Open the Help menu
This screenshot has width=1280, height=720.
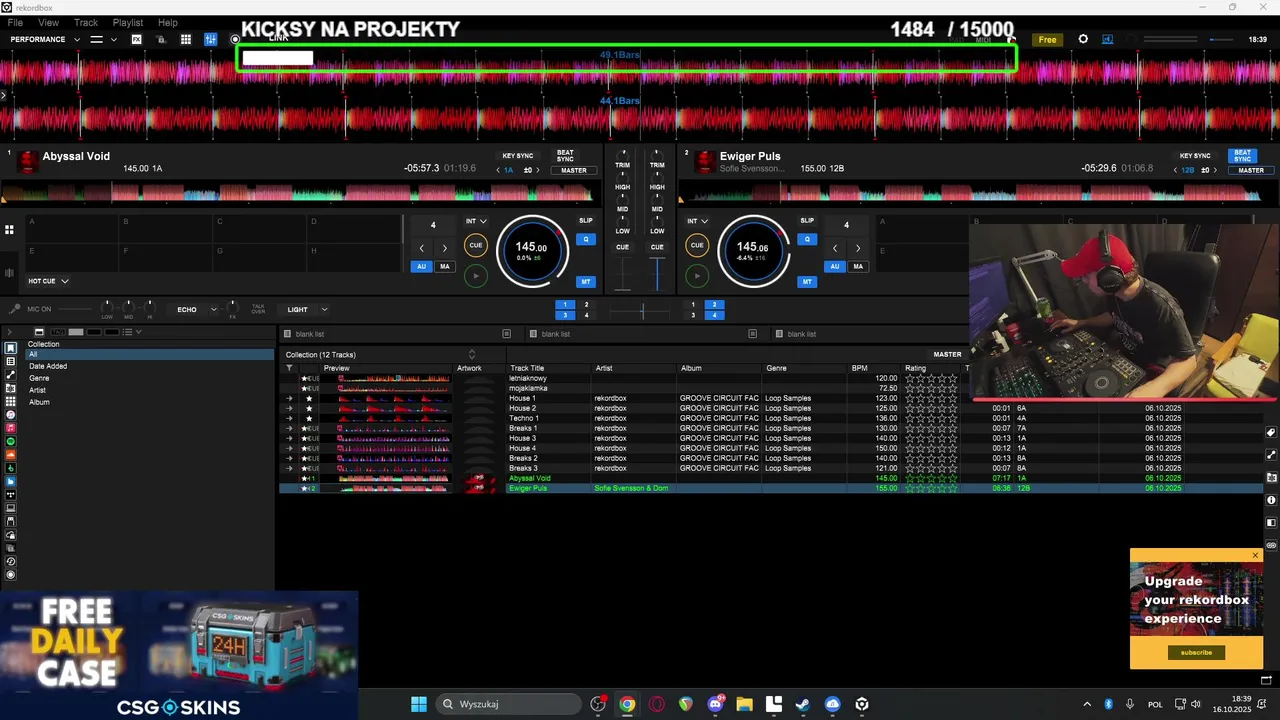point(168,22)
